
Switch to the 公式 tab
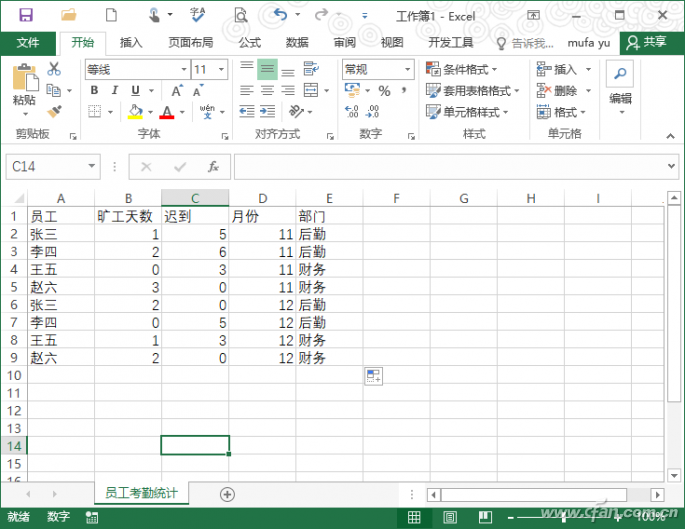pyautogui.click(x=249, y=43)
